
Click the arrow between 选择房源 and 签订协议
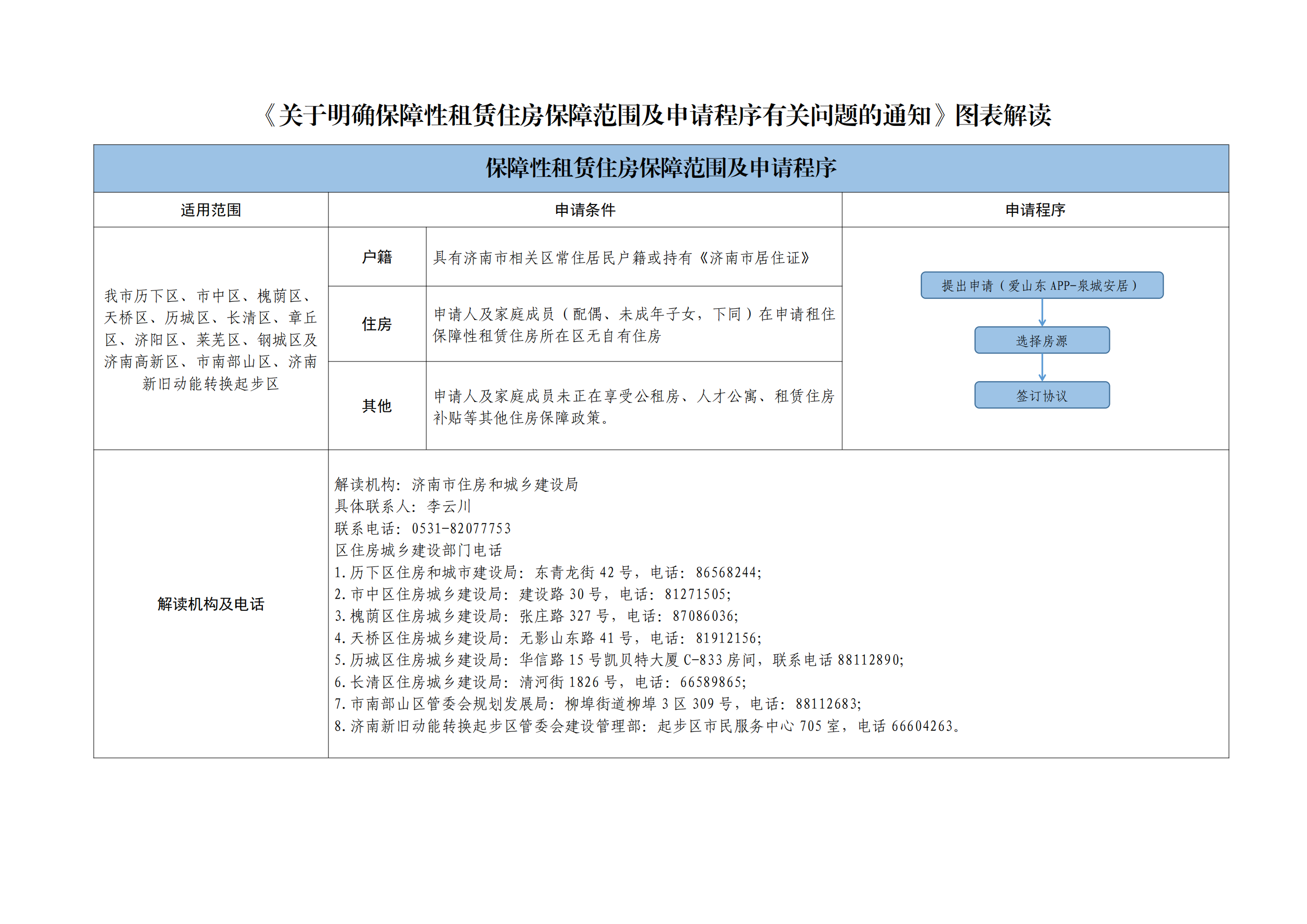(x=1042, y=367)
